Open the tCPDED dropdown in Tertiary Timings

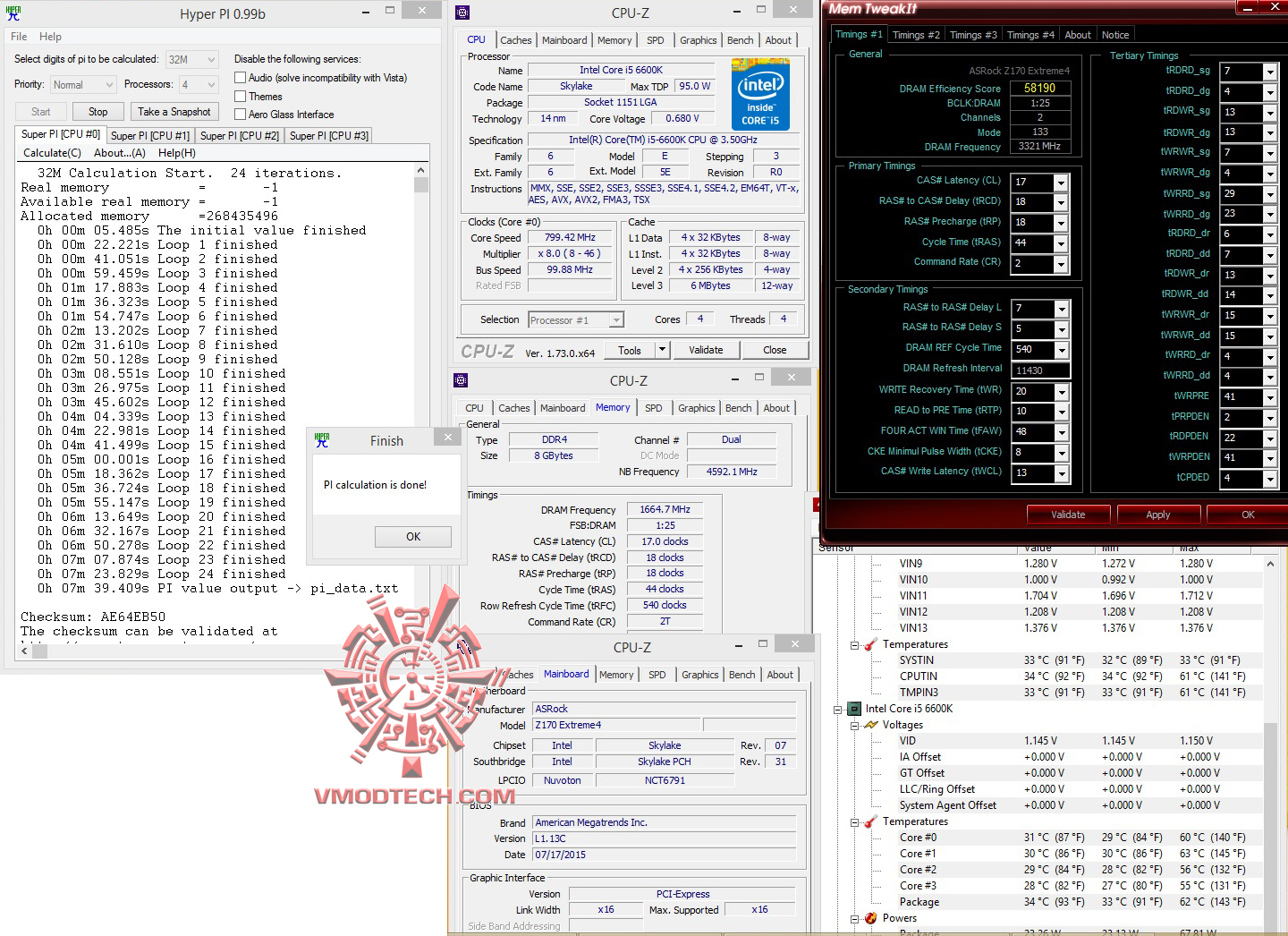click(x=1269, y=479)
